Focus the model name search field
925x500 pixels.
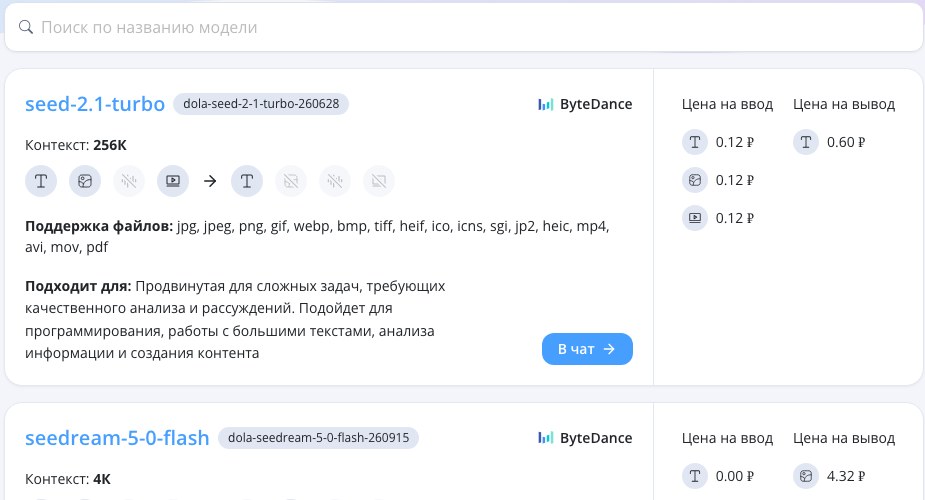pyautogui.click(x=463, y=27)
